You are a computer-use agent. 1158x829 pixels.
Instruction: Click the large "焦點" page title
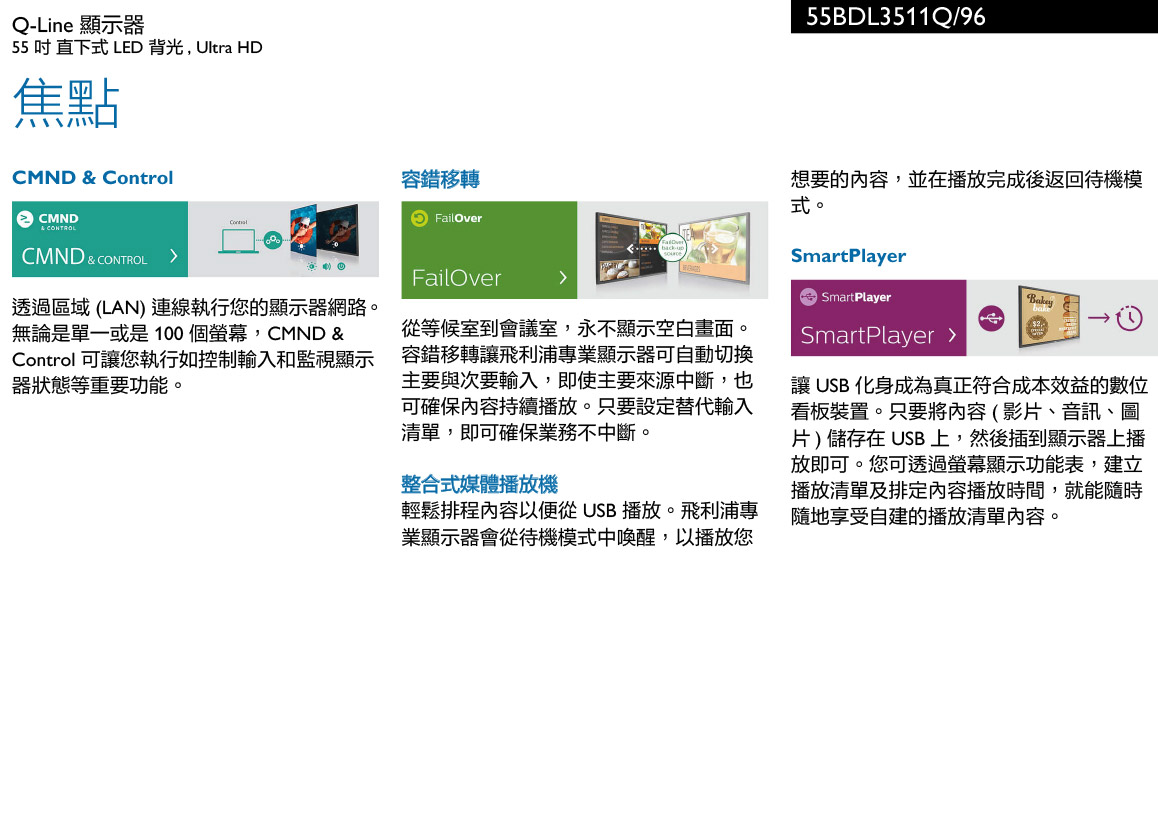(x=66, y=103)
